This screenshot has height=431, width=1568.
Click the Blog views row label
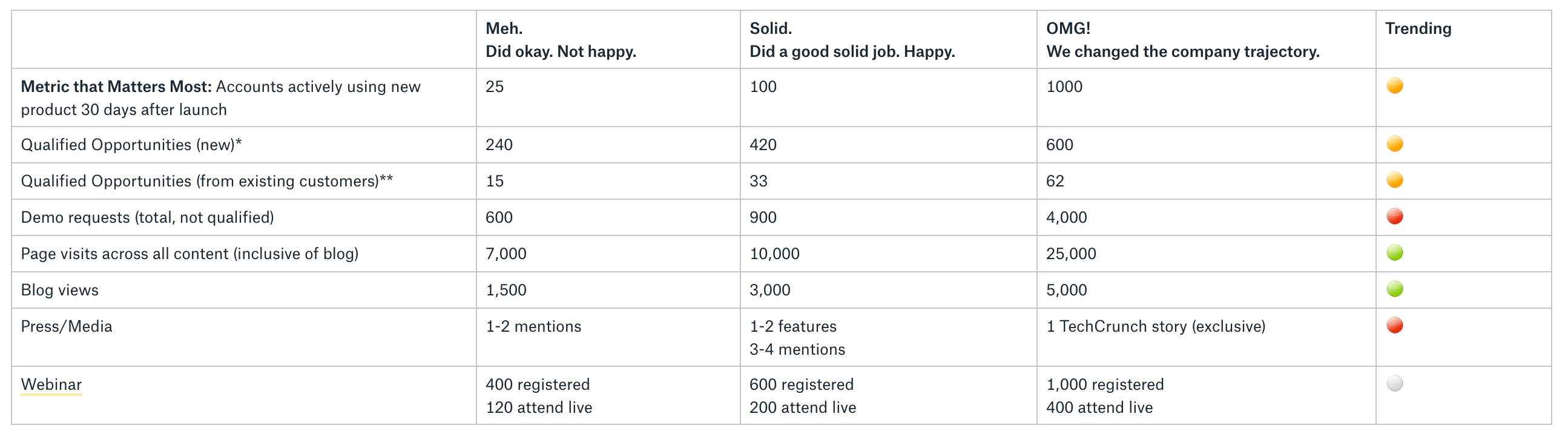click(60, 290)
